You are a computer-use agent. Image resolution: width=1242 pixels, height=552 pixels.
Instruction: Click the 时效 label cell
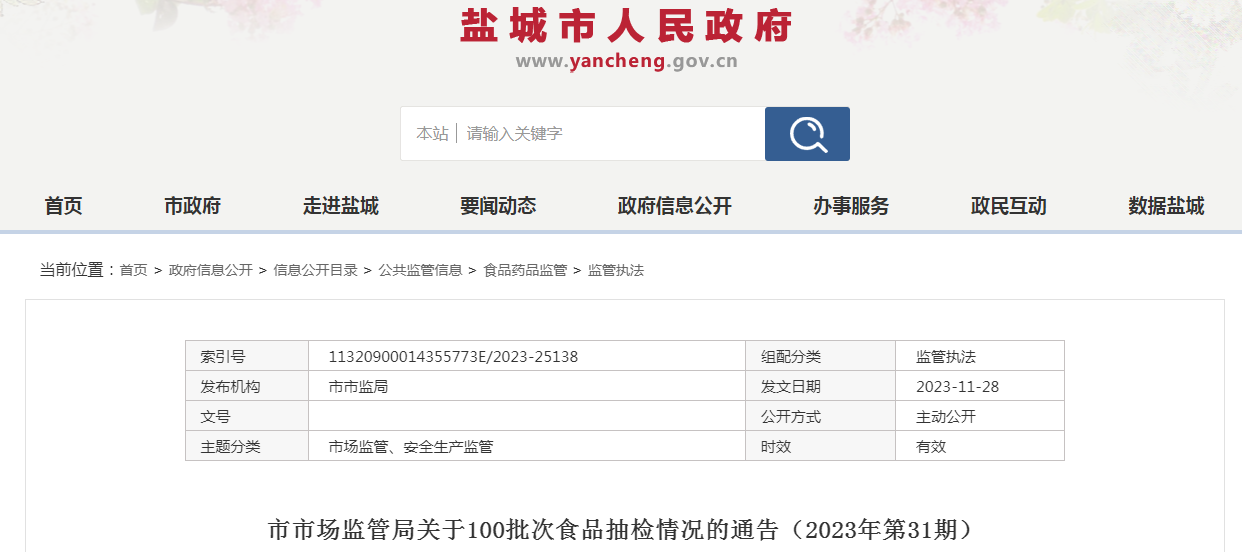(820, 446)
